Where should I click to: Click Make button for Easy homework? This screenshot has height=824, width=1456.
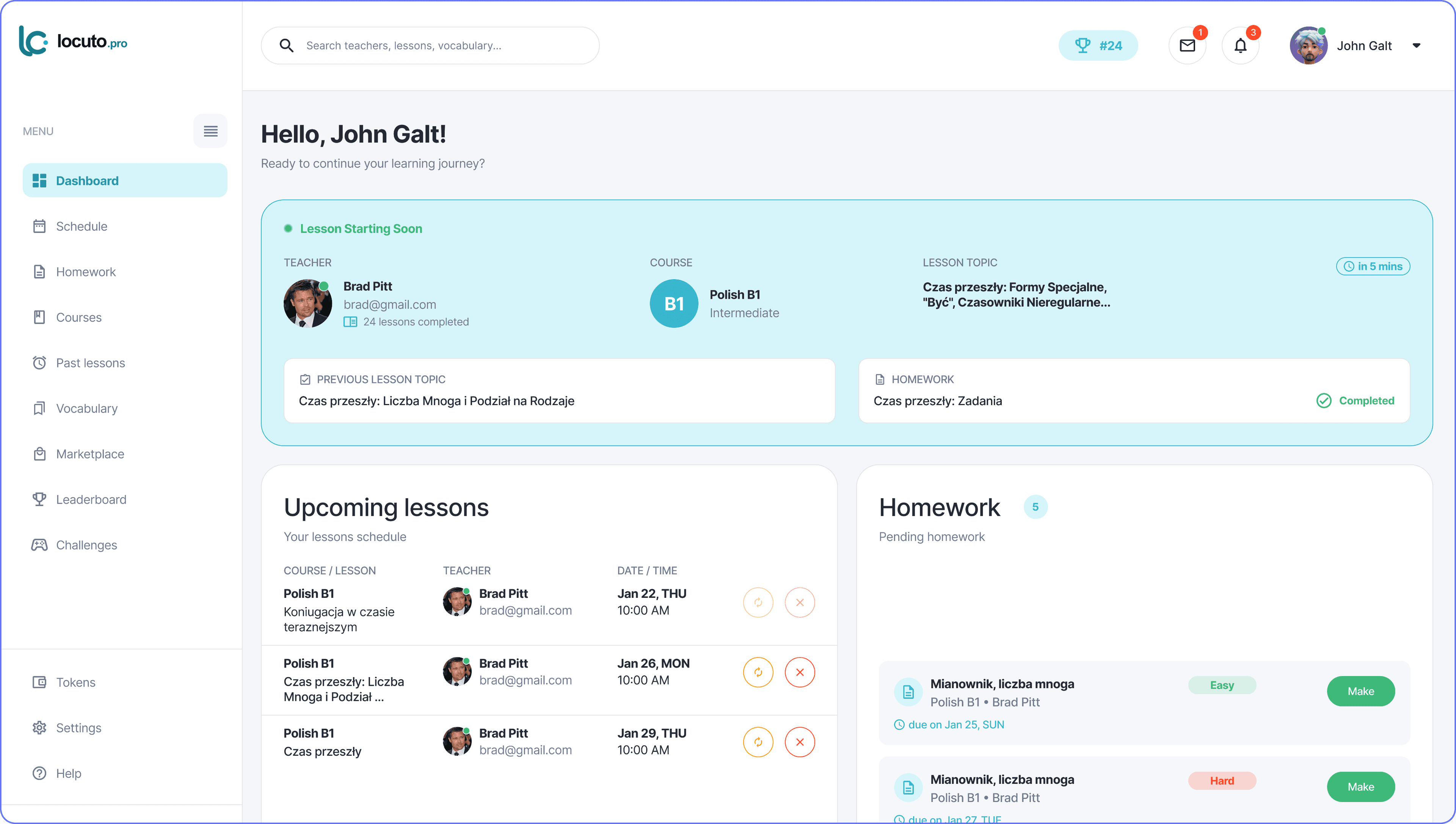[x=1360, y=691]
